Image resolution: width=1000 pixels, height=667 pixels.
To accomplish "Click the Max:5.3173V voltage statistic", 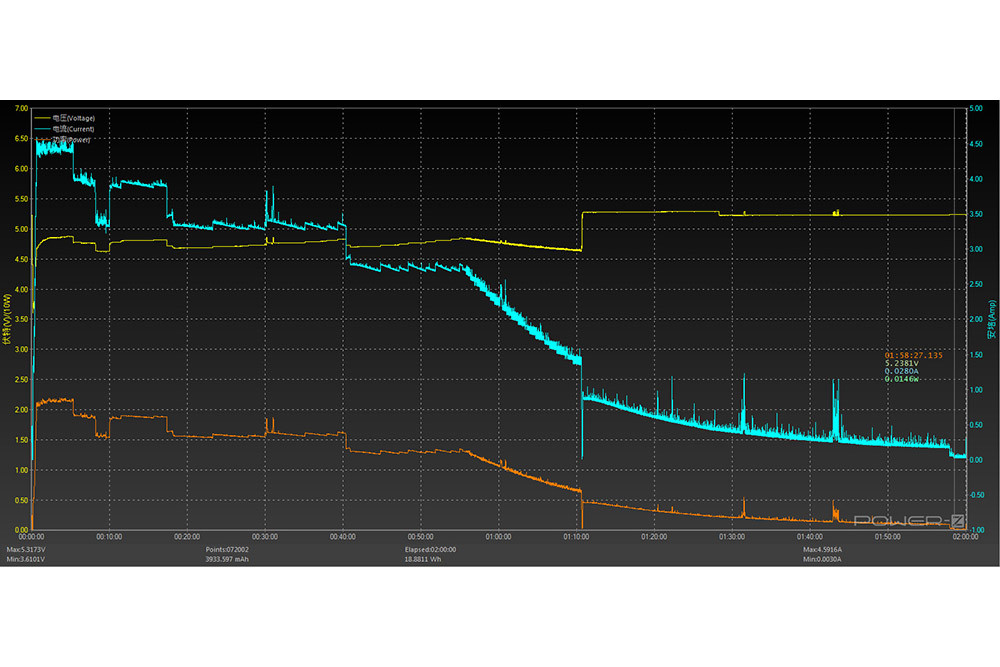I will pos(26,550).
